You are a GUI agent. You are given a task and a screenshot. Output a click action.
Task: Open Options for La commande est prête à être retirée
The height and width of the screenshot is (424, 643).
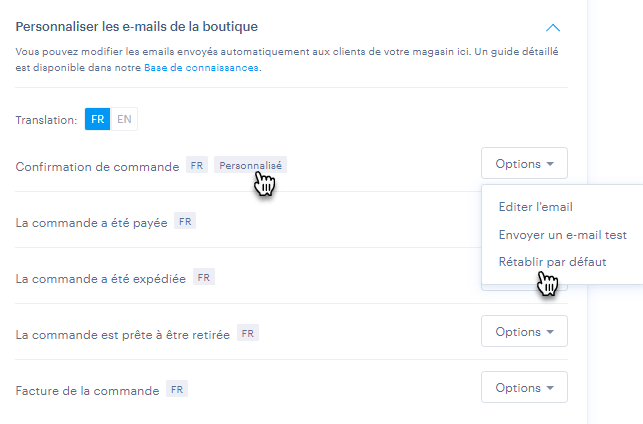524,331
